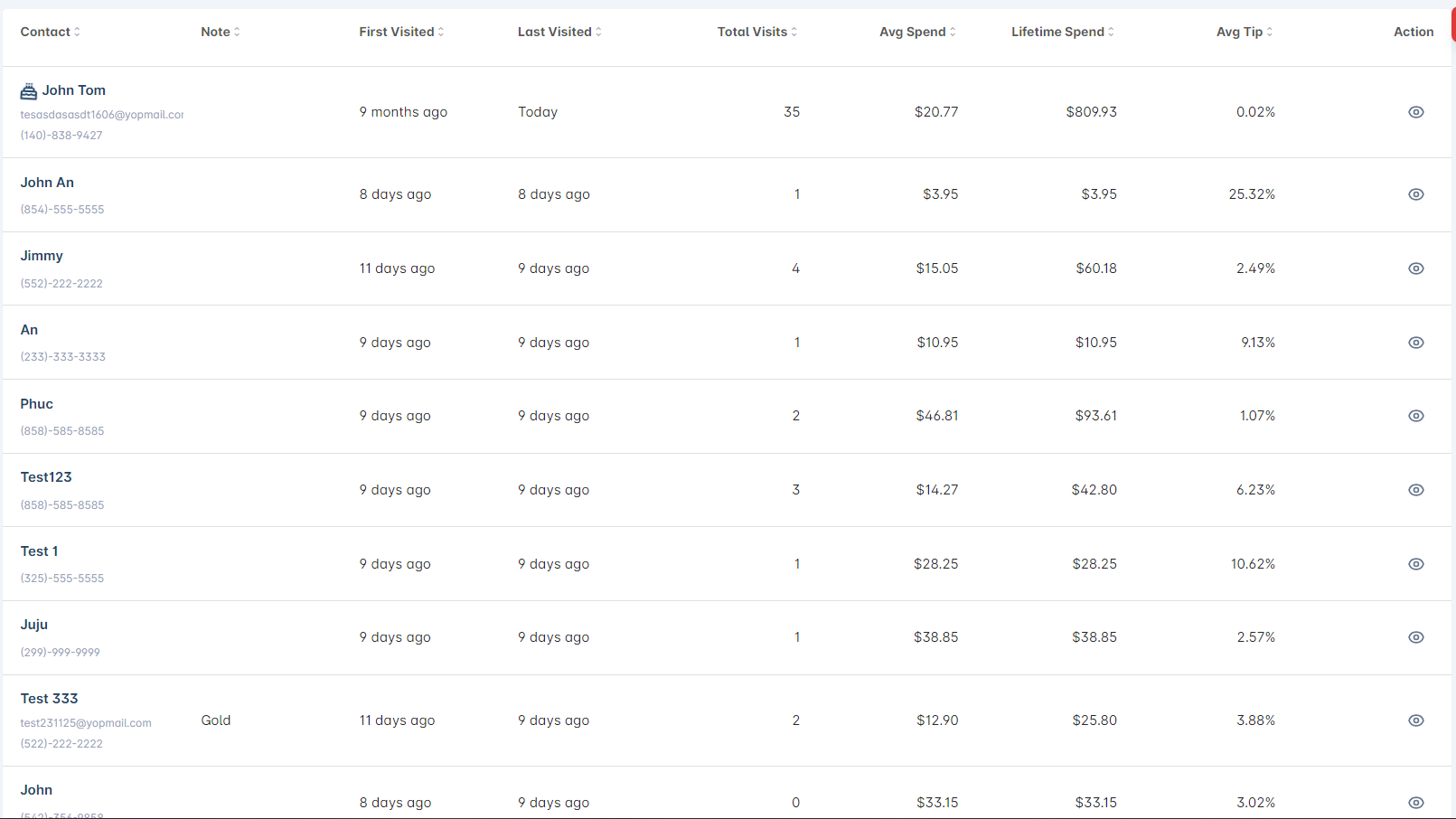Sort customers by Lifetime Spend
Screen dimensions: 1456x819
tap(1062, 32)
